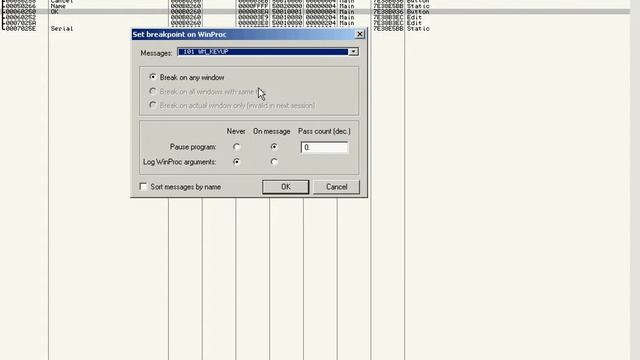Enable Sort messages by name checkbox

pos(143,187)
